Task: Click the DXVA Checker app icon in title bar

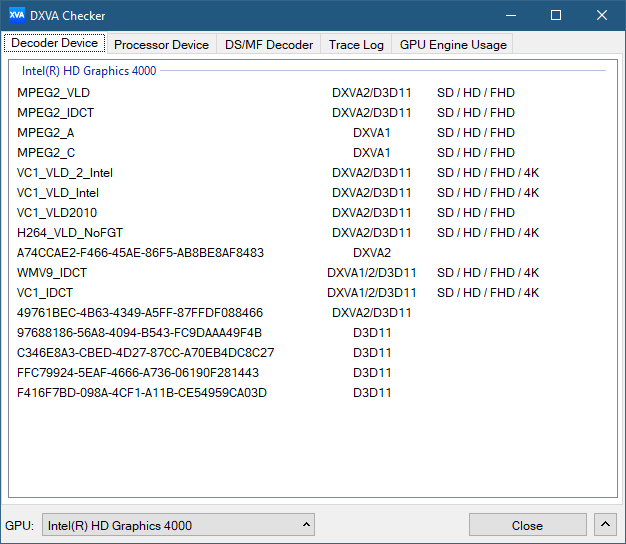Action: pyautogui.click(x=17, y=15)
